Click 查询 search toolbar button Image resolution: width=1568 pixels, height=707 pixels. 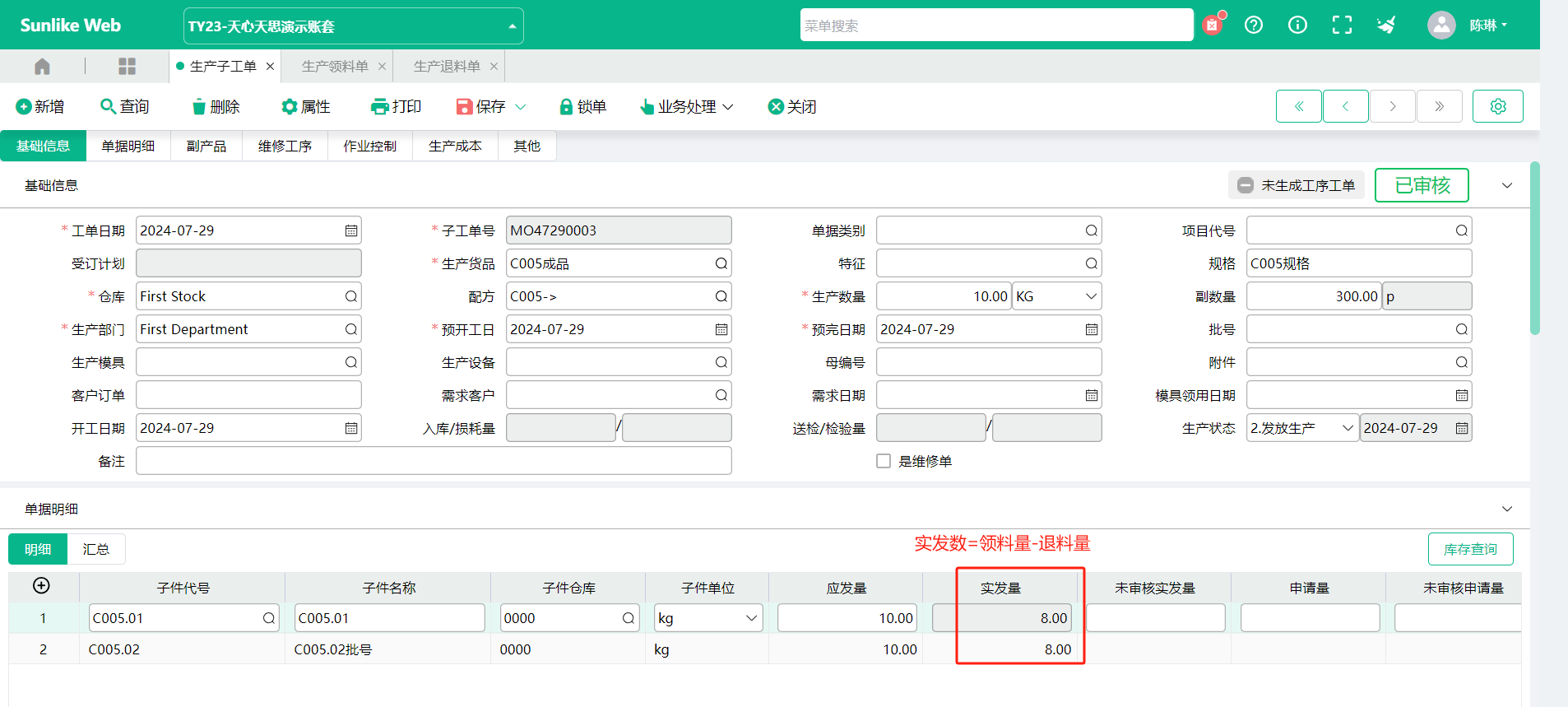pos(124,106)
